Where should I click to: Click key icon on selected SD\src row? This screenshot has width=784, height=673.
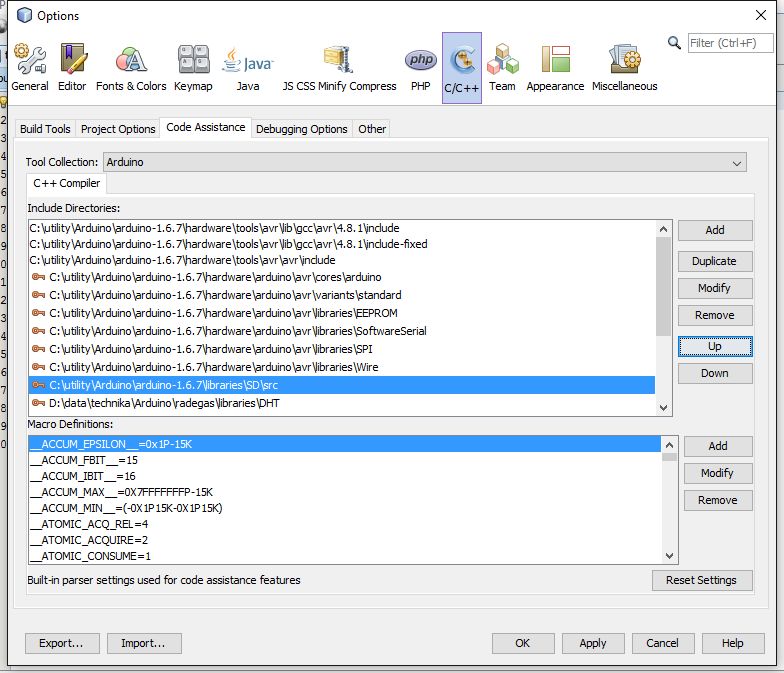(x=38, y=384)
